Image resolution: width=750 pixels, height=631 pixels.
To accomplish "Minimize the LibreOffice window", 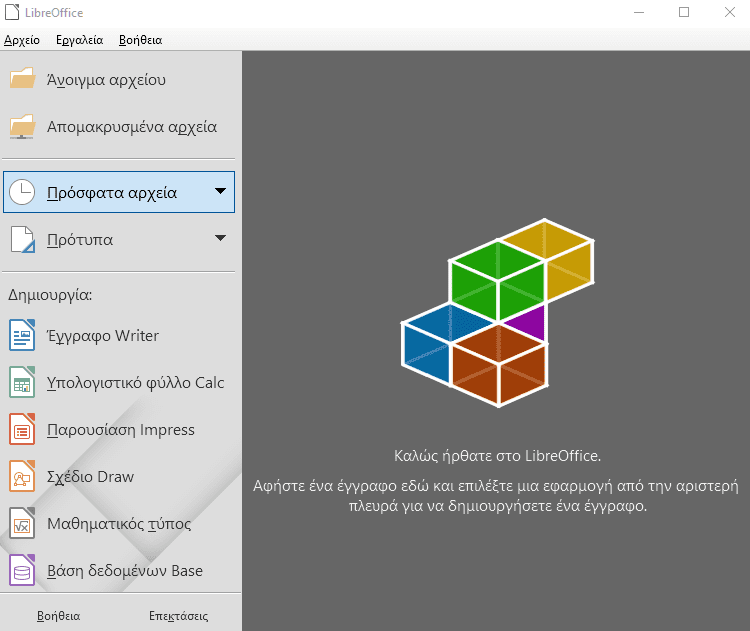I will [639, 12].
